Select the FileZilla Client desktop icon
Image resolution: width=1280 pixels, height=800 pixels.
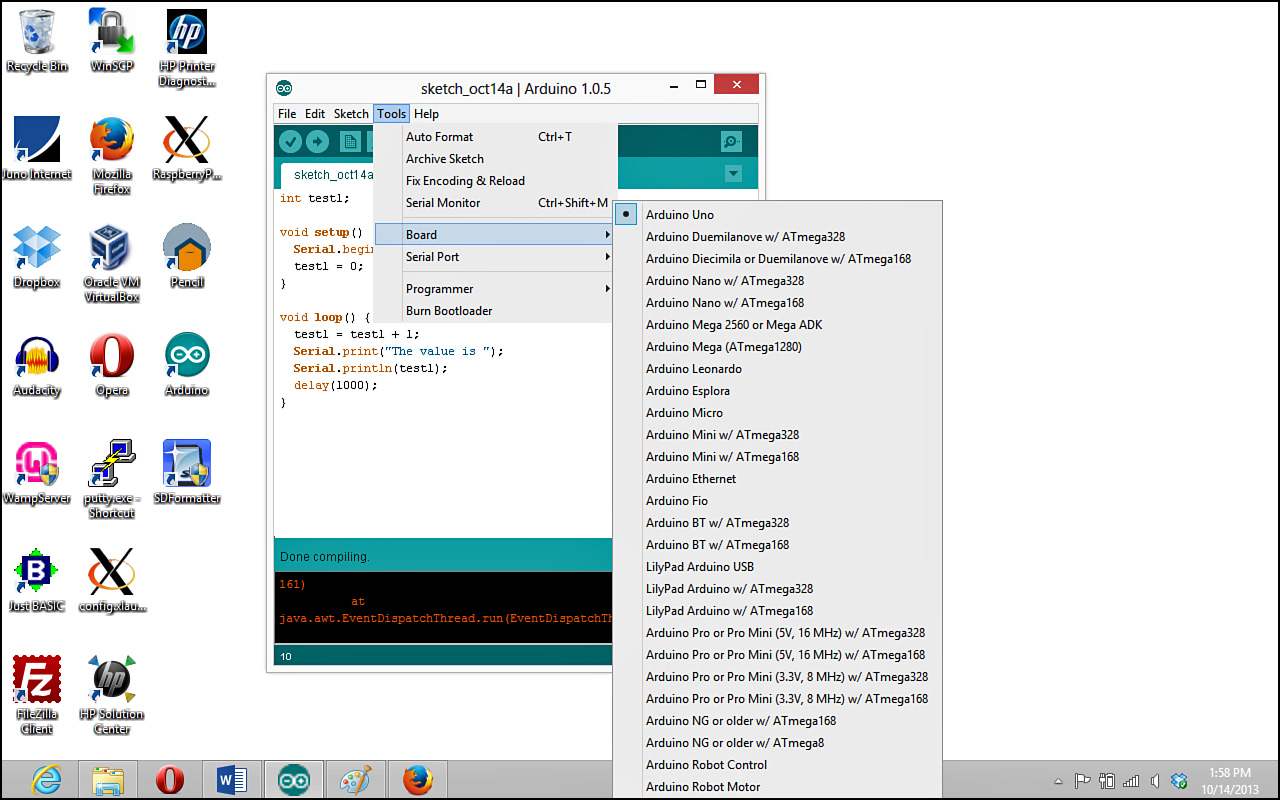(37, 695)
